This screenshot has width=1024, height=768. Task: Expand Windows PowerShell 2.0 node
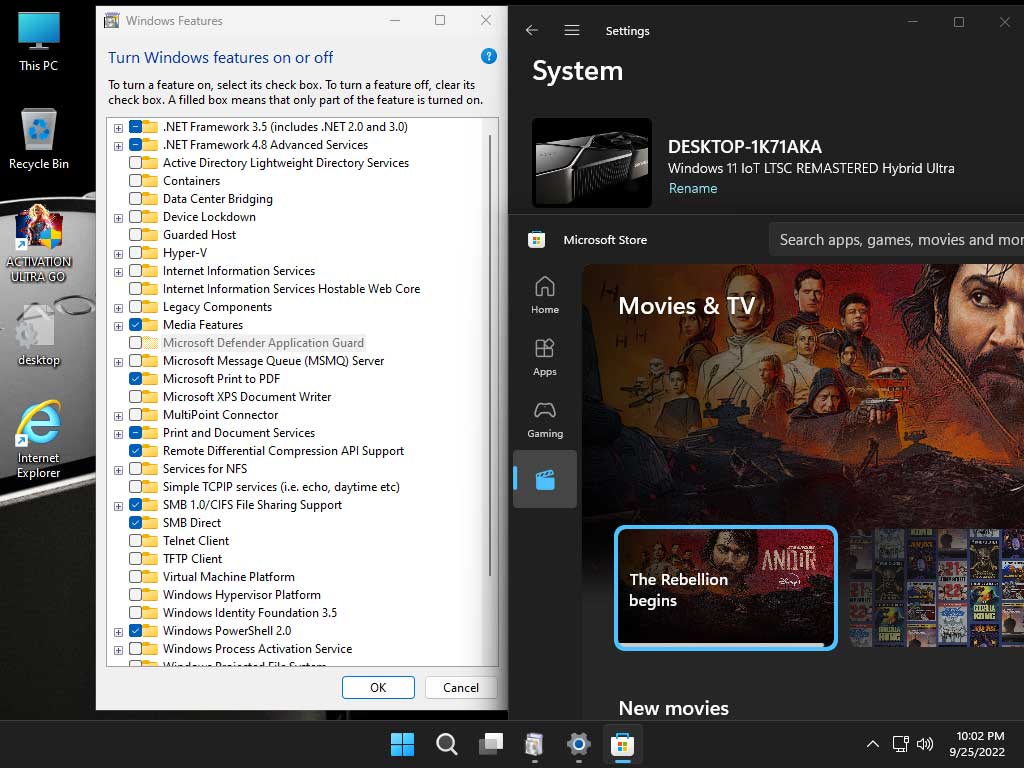pos(118,632)
